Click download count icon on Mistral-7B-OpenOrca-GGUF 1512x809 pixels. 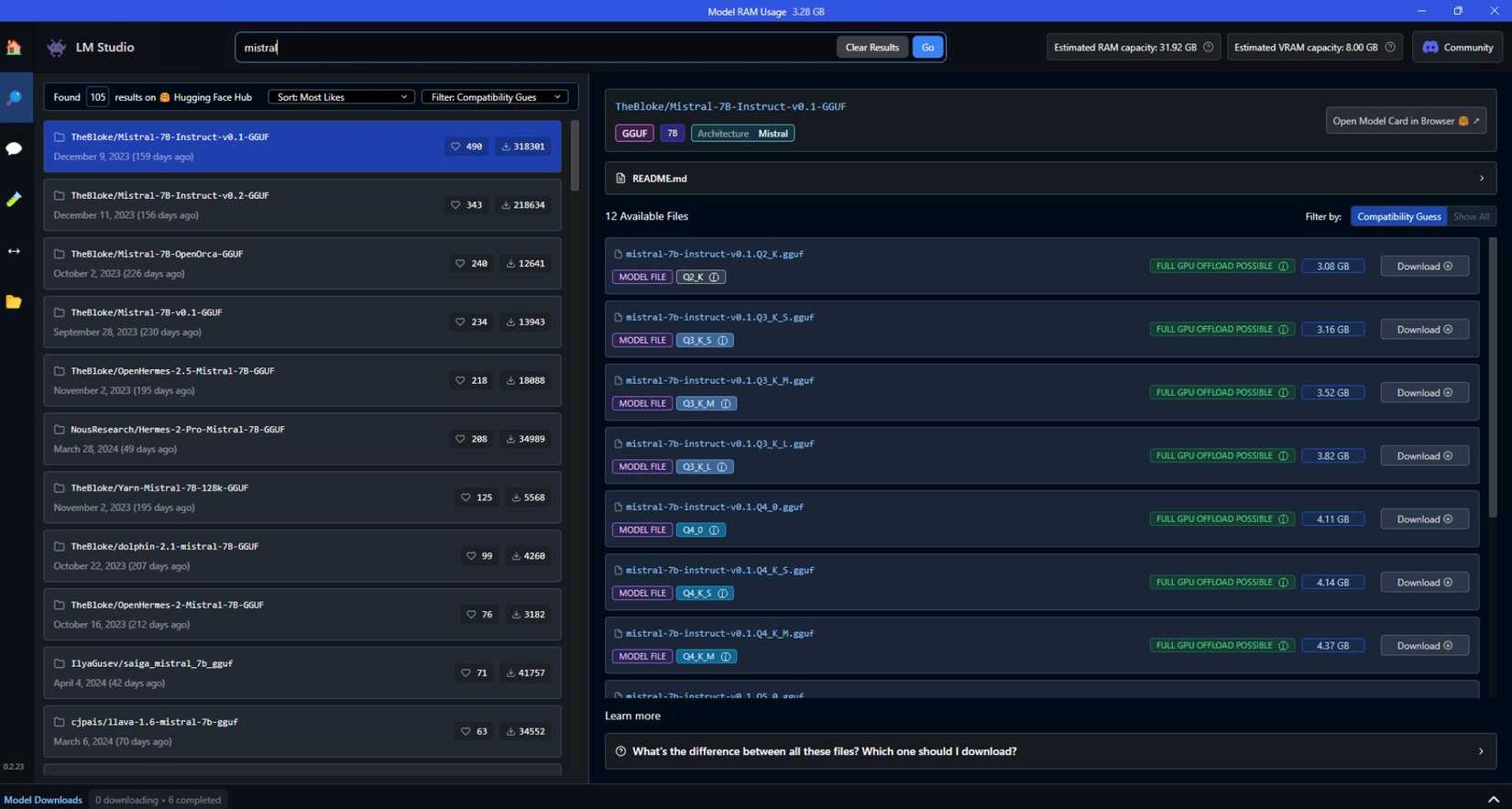(x=510, y=263)
